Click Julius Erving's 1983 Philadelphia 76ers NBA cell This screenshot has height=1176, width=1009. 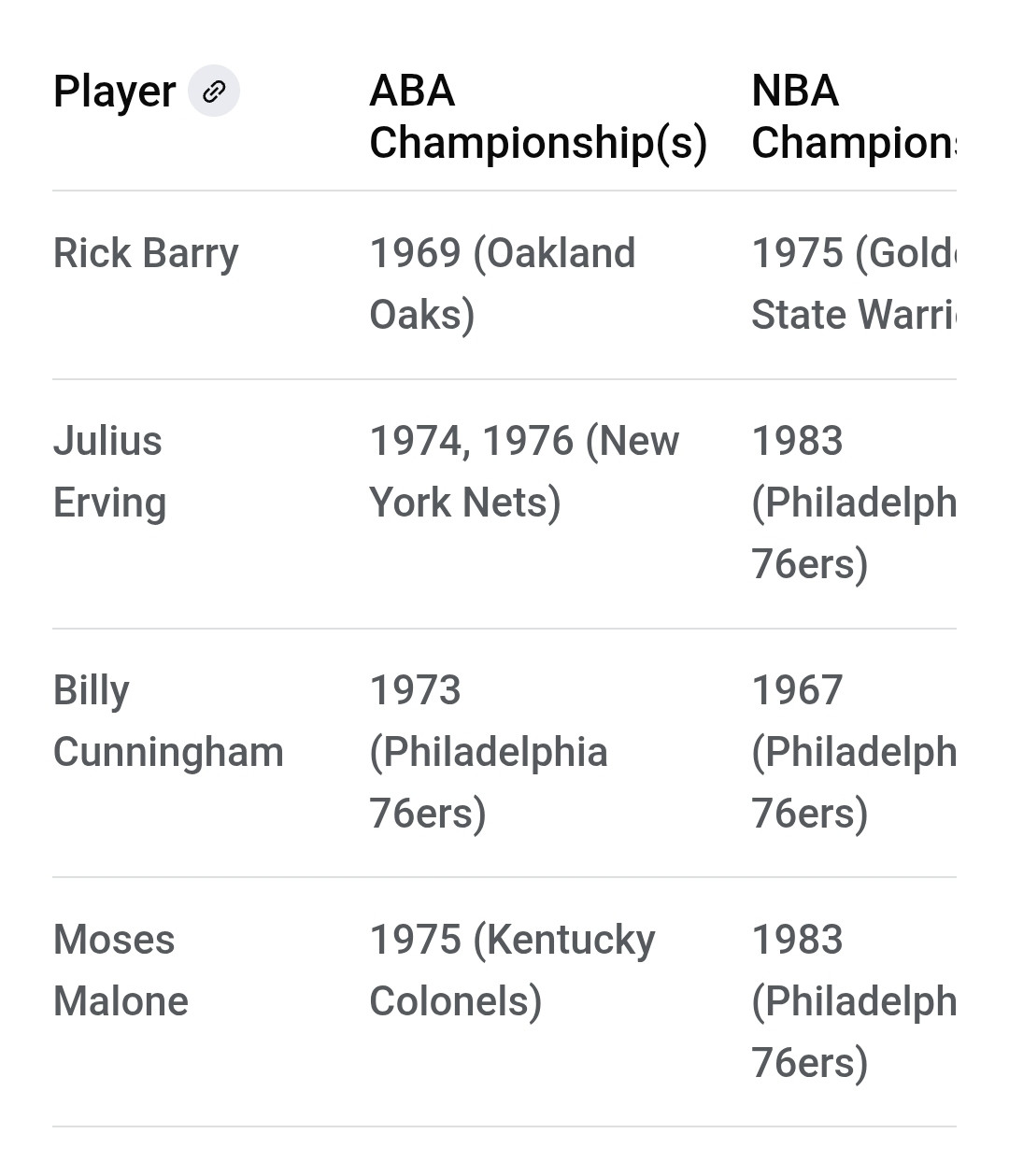click(x=854, y=503)
